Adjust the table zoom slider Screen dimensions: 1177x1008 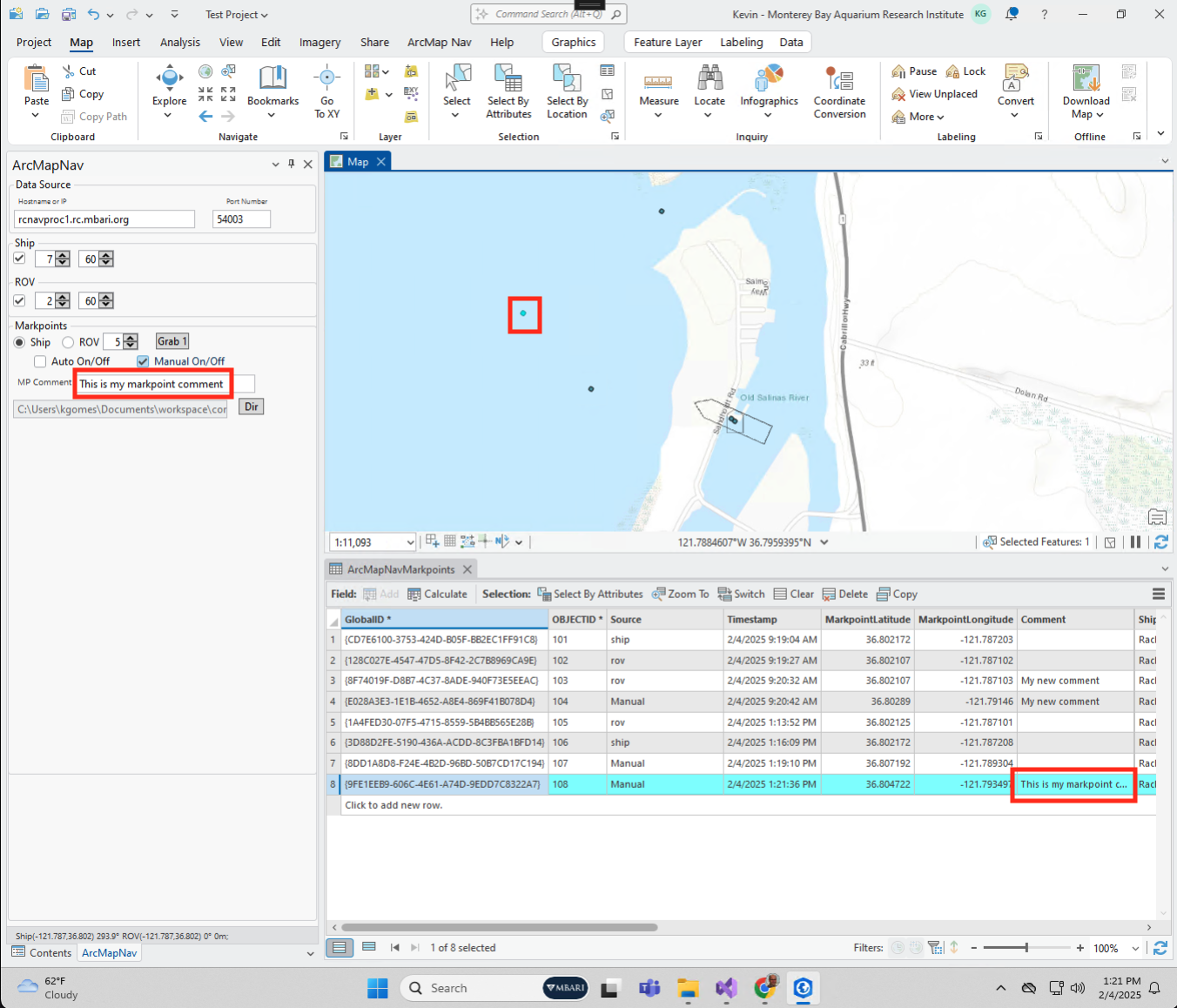pos(1026,948)
